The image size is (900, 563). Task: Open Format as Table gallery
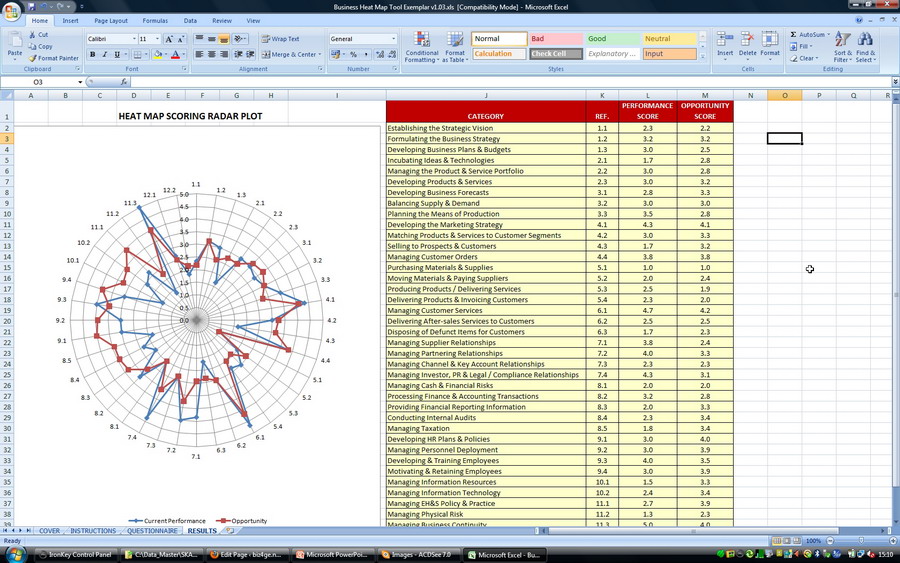455,47
